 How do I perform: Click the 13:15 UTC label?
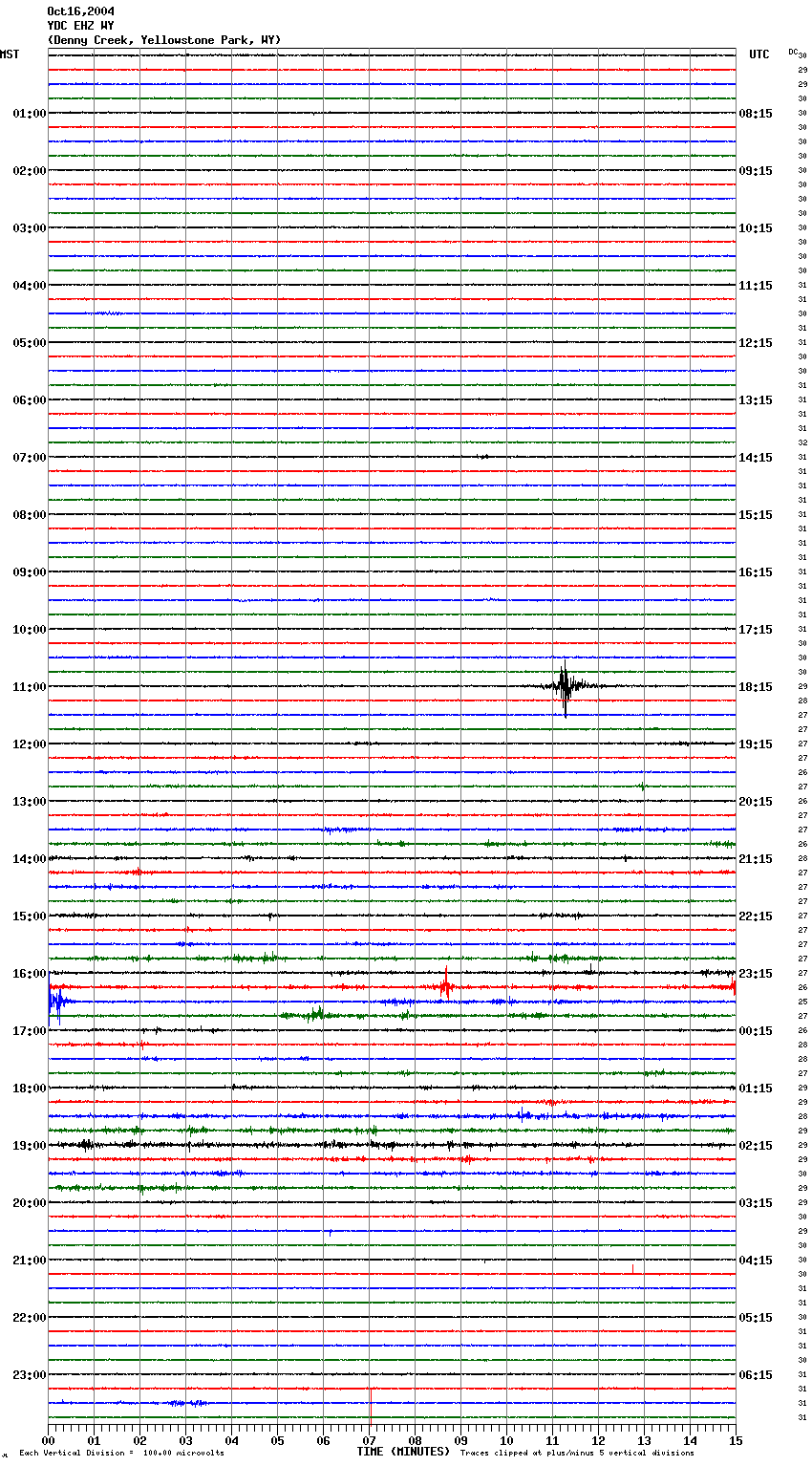tap(756, 400)
